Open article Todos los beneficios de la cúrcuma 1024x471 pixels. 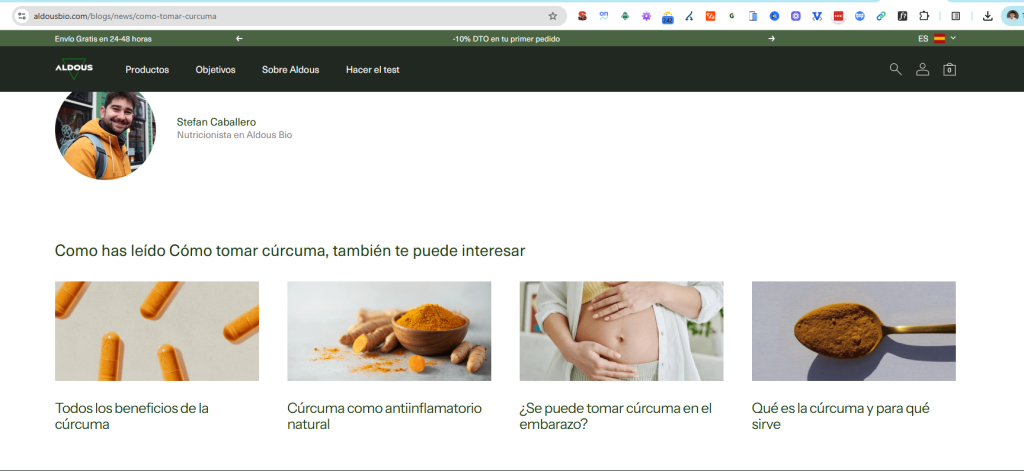(131, 416)
